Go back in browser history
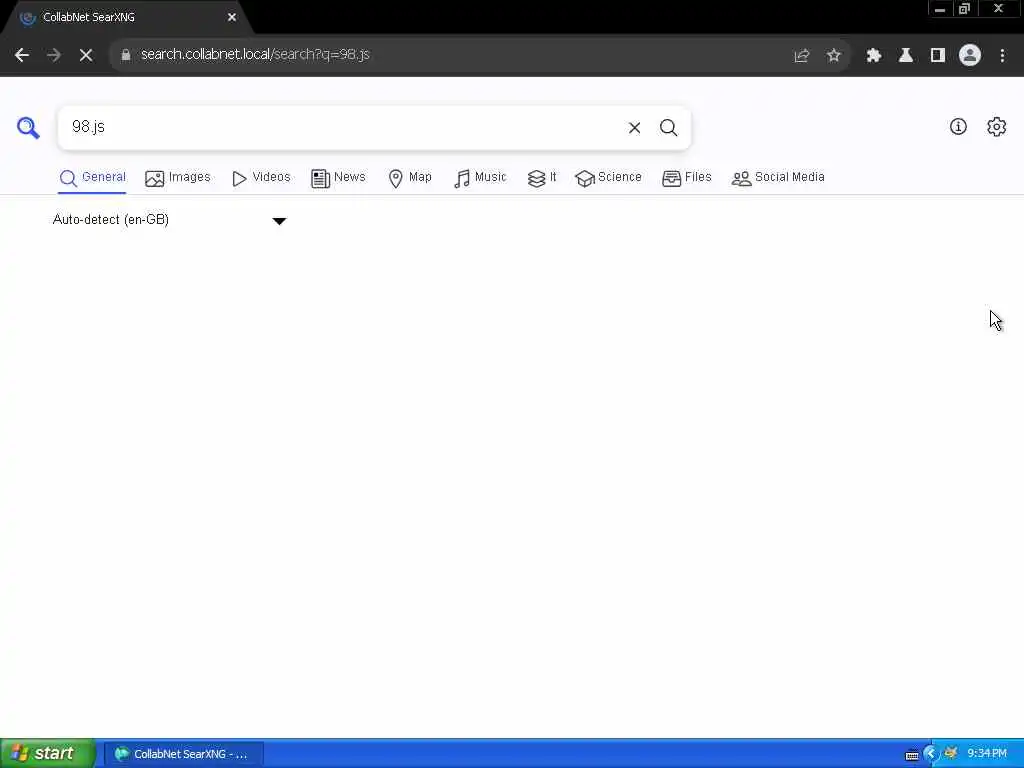The image size is (1024, 768). (22, 55)
